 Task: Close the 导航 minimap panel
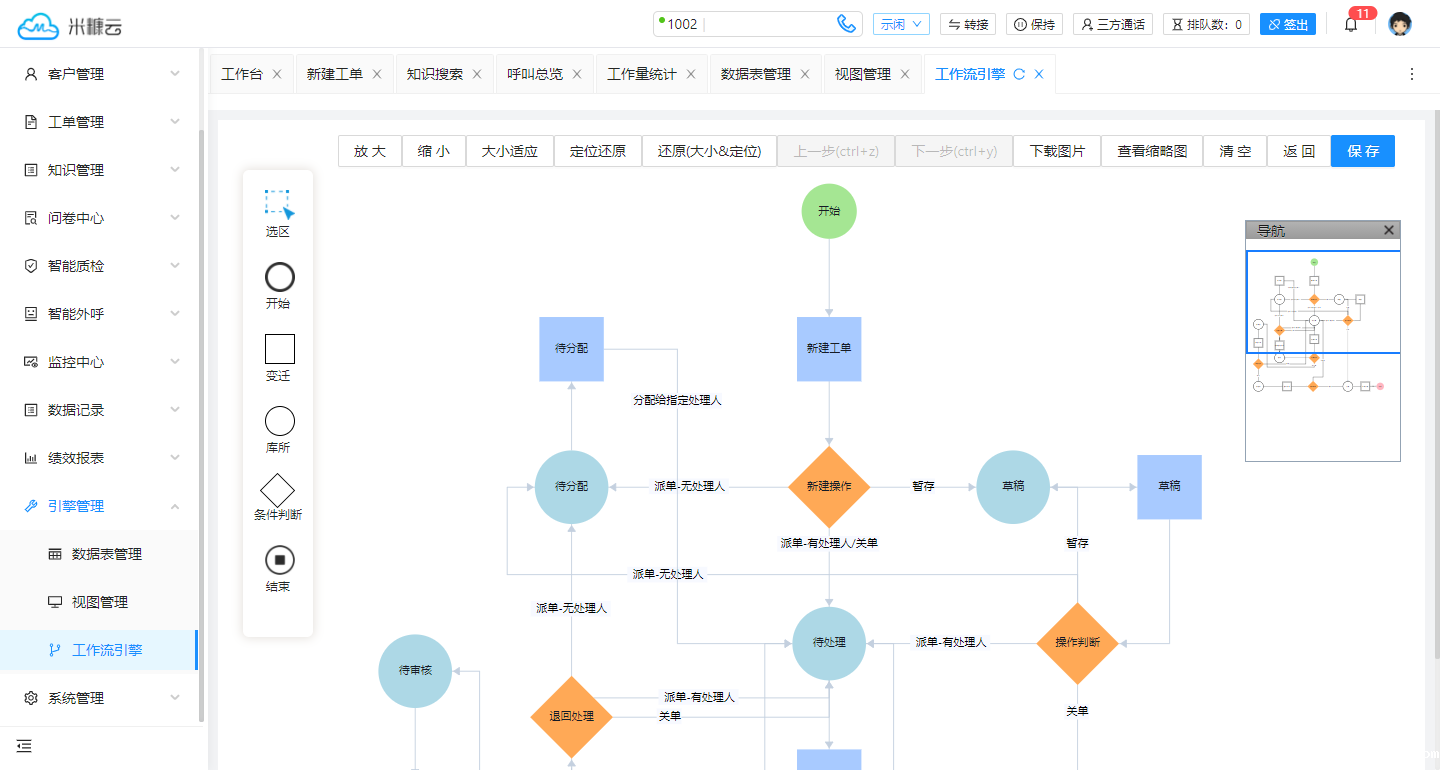[x=1388, y=230]
